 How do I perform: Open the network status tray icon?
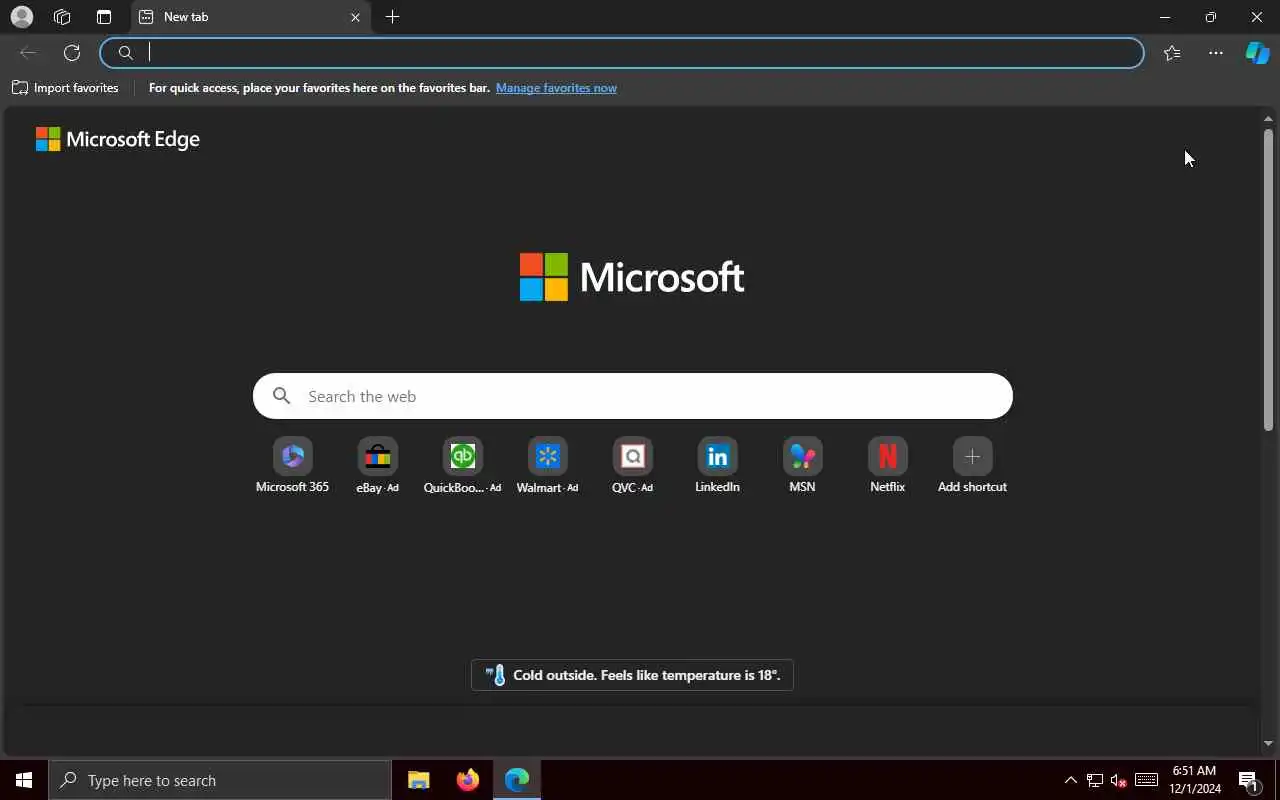click(x=1095, y=780)
